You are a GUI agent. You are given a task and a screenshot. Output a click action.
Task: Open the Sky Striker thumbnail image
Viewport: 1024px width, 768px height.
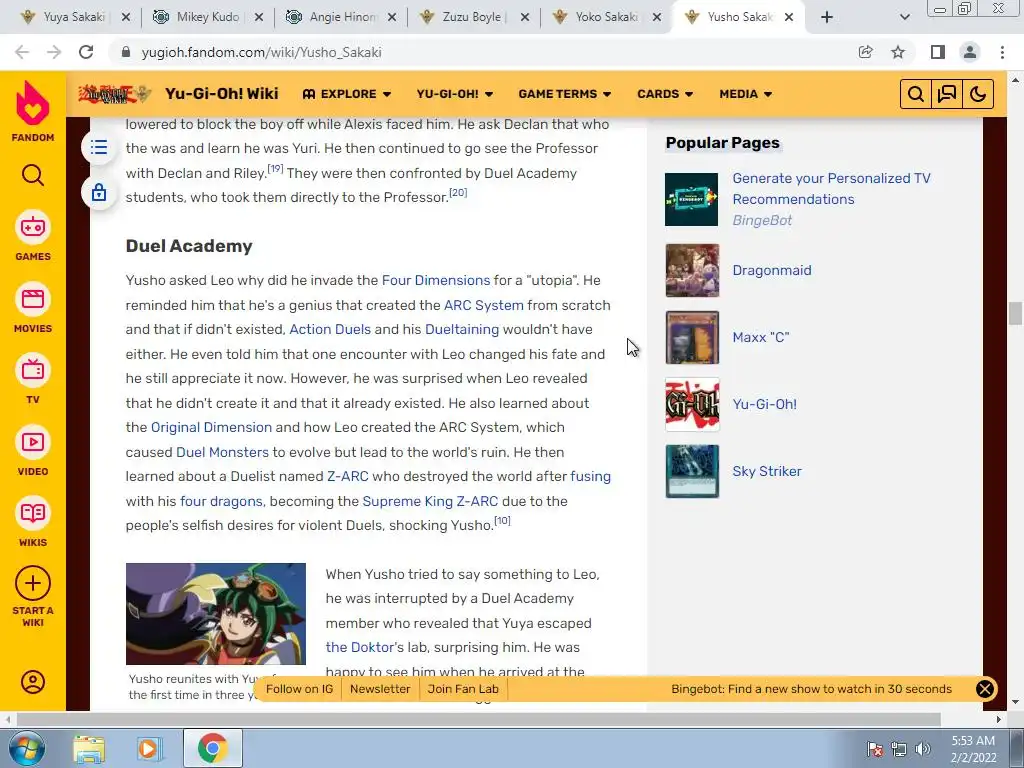tap(692, 472)
